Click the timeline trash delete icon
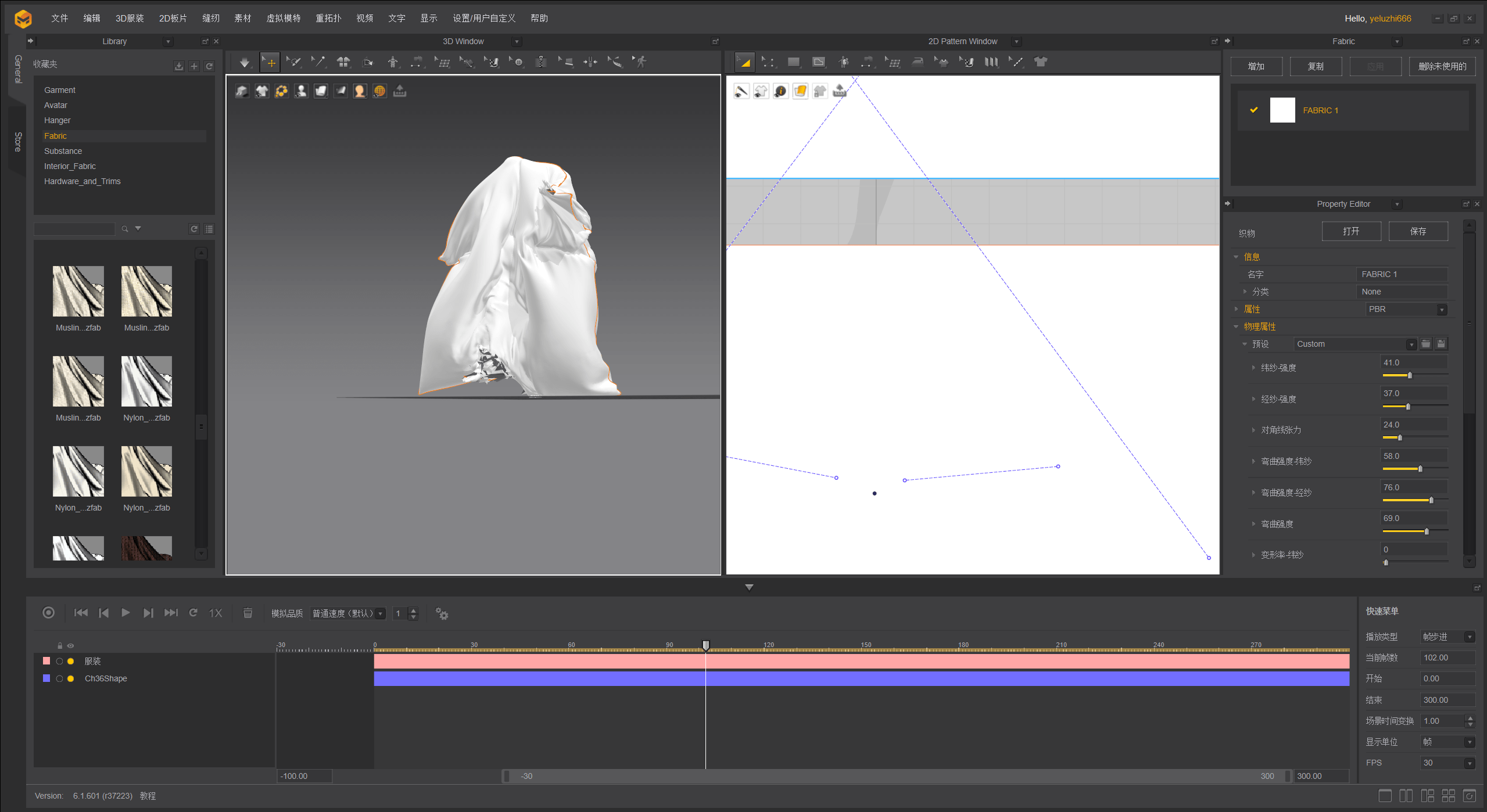 [248, 613]
